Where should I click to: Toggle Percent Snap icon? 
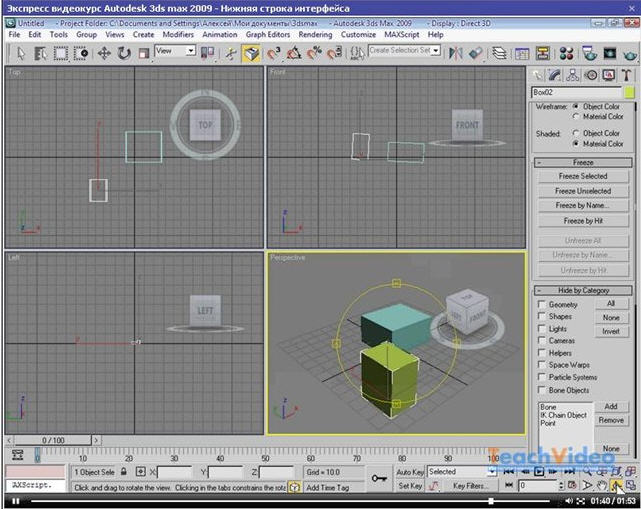point(314,54)
